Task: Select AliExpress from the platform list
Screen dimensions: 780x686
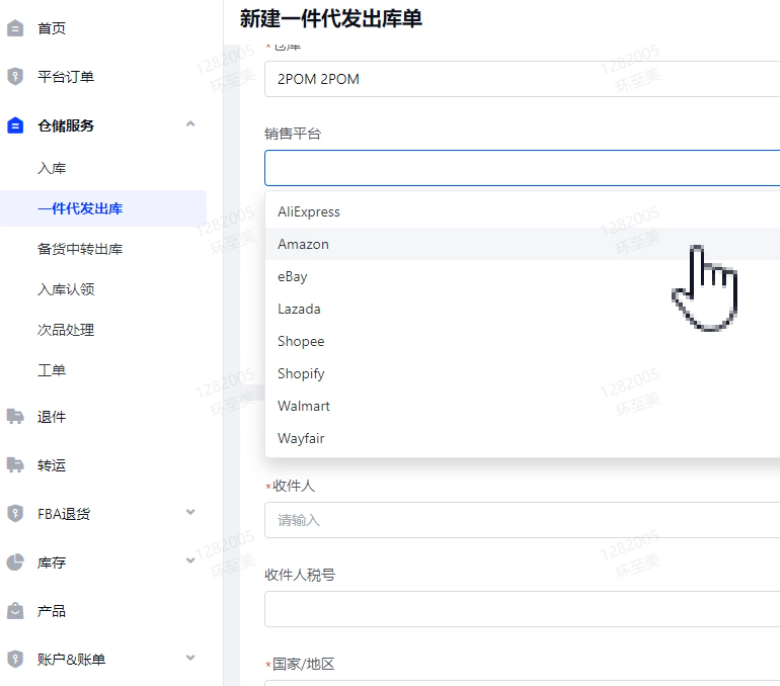Action: [522, 212]
